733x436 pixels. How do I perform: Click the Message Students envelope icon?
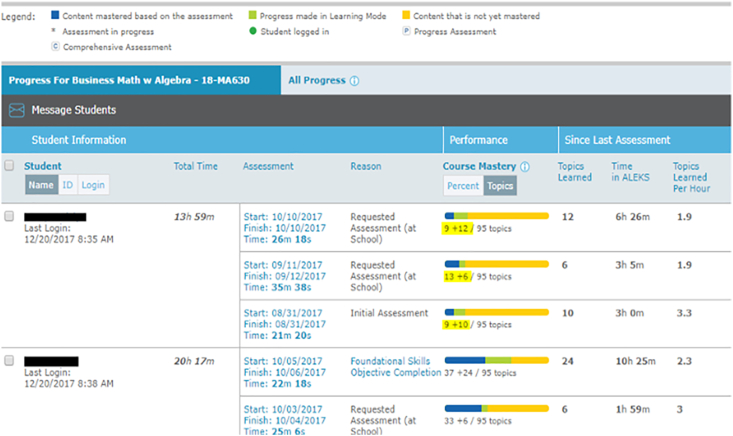[x=16, y=110]
